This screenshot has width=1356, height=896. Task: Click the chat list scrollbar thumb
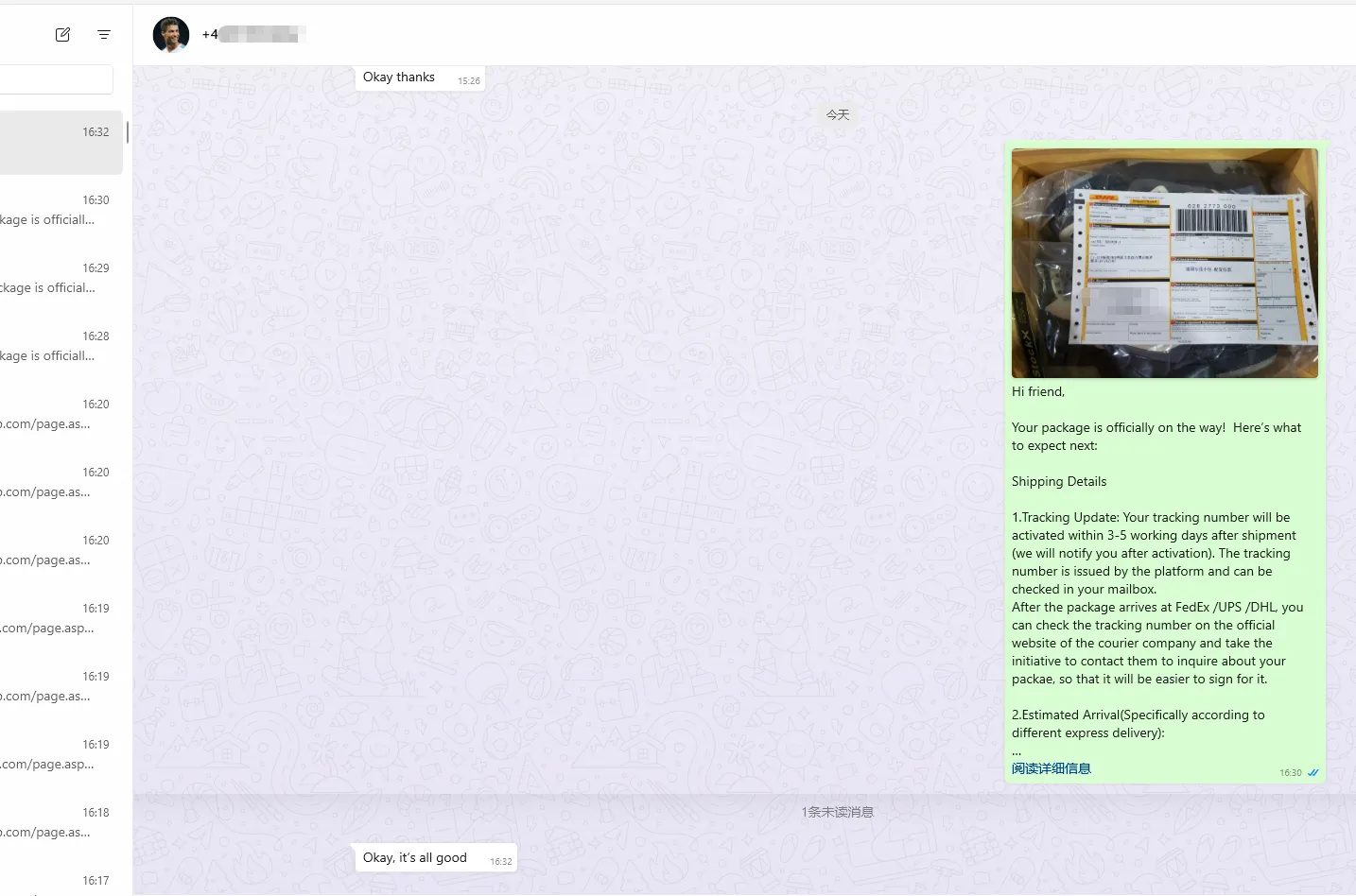[x=128, y=132]
